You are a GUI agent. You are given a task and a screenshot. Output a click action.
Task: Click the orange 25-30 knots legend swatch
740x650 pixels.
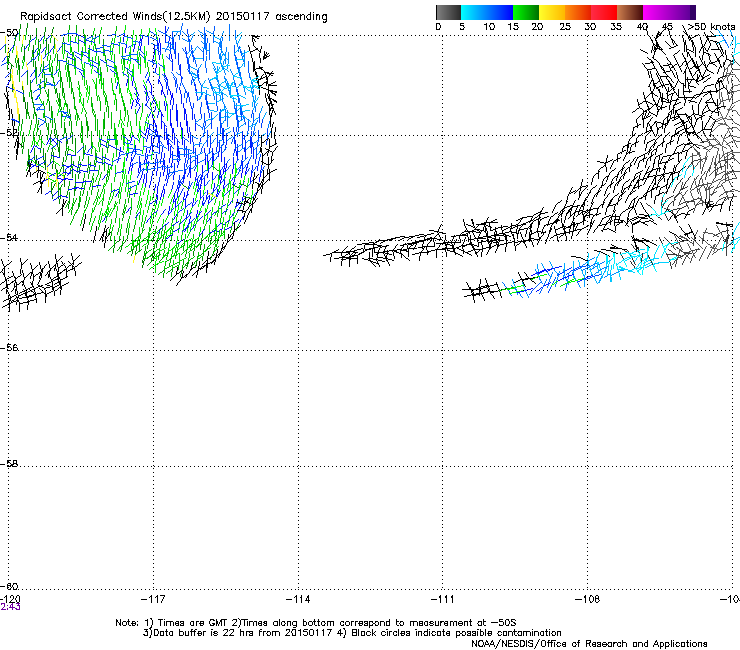(578, 12)
